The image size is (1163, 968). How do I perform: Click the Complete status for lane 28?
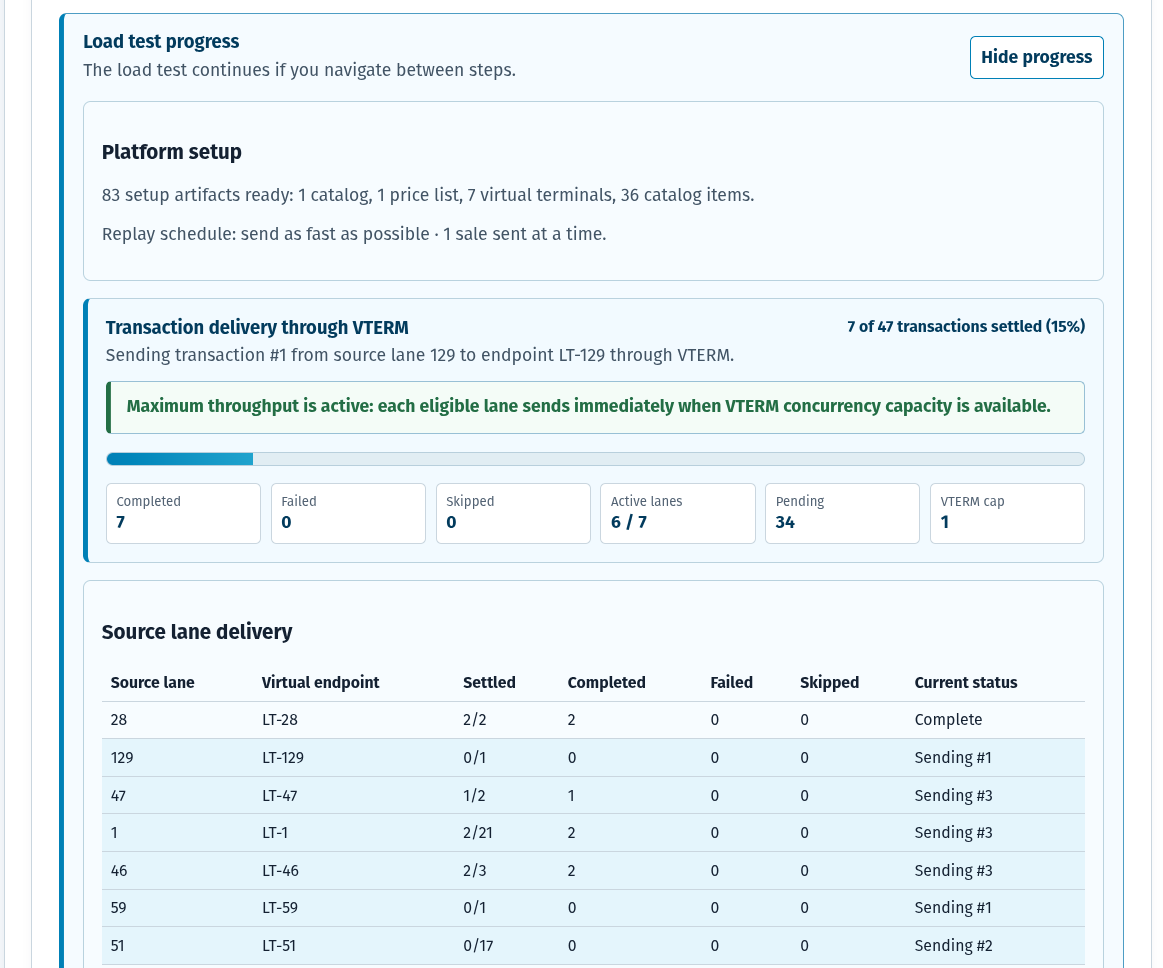point(948,720)
